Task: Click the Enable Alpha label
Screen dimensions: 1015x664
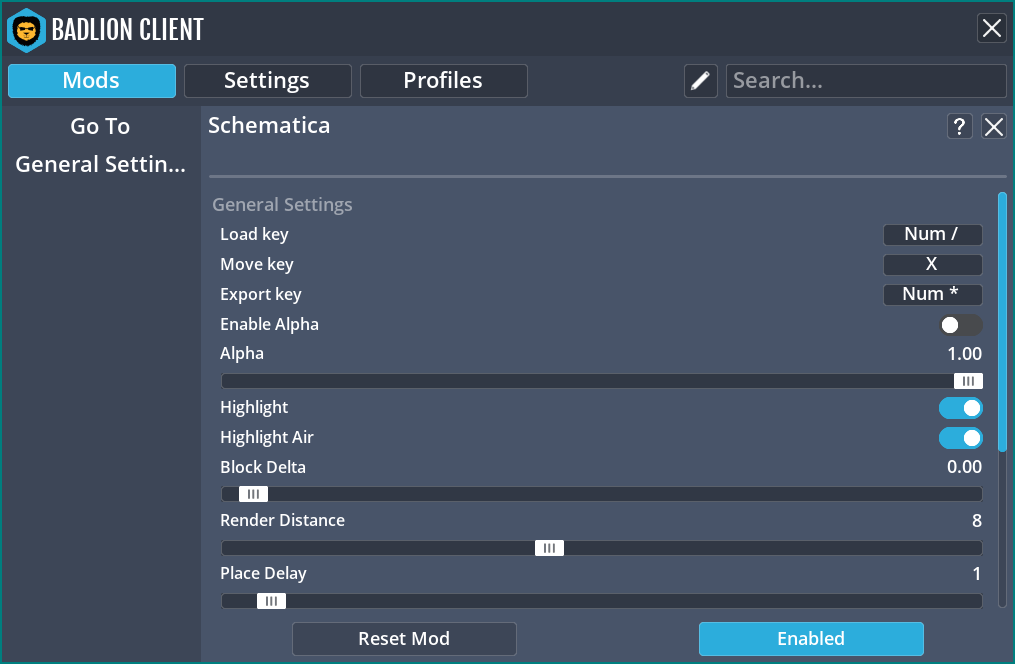Action: pos(269,324)
